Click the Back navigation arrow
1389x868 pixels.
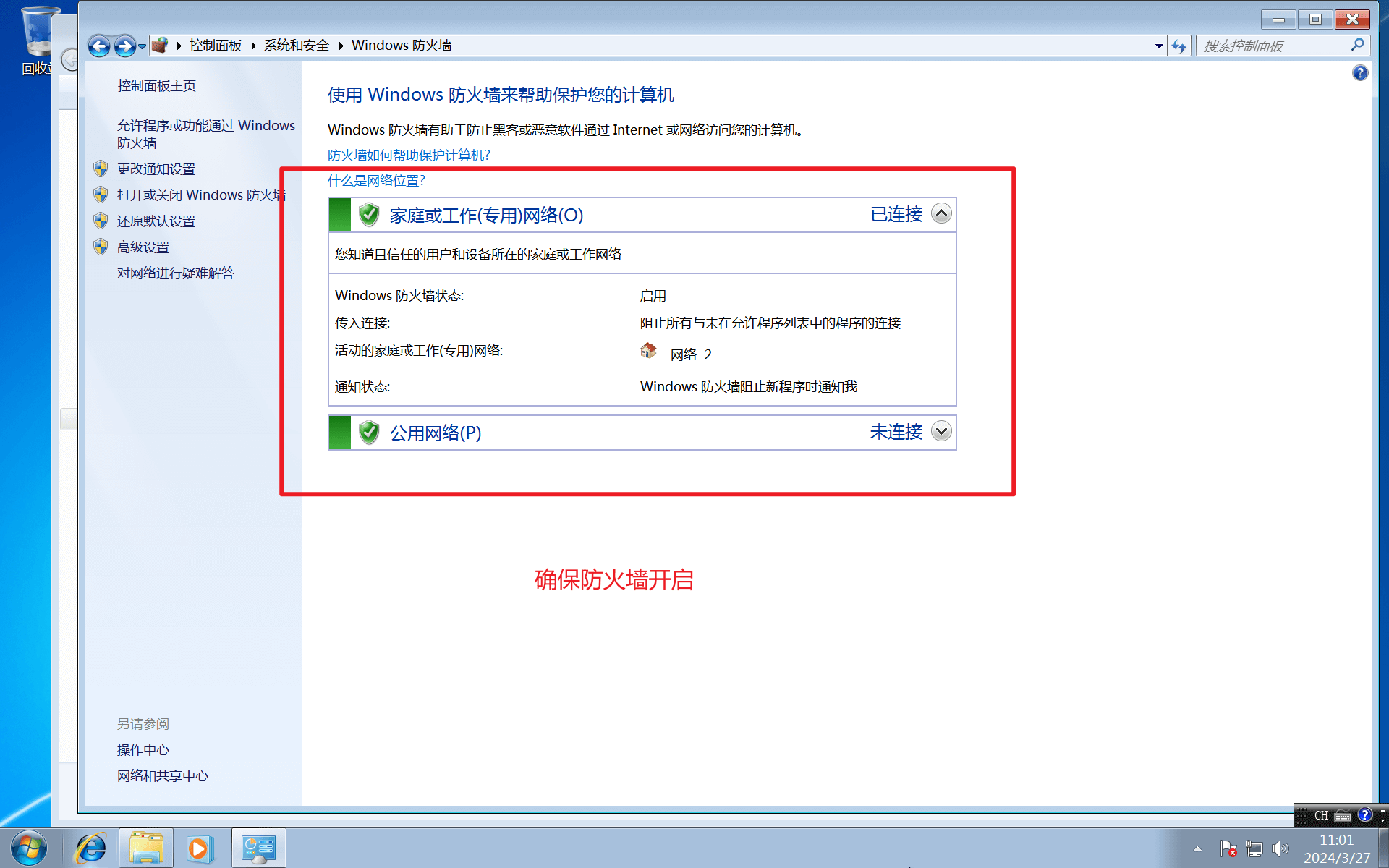pos(99,46)
